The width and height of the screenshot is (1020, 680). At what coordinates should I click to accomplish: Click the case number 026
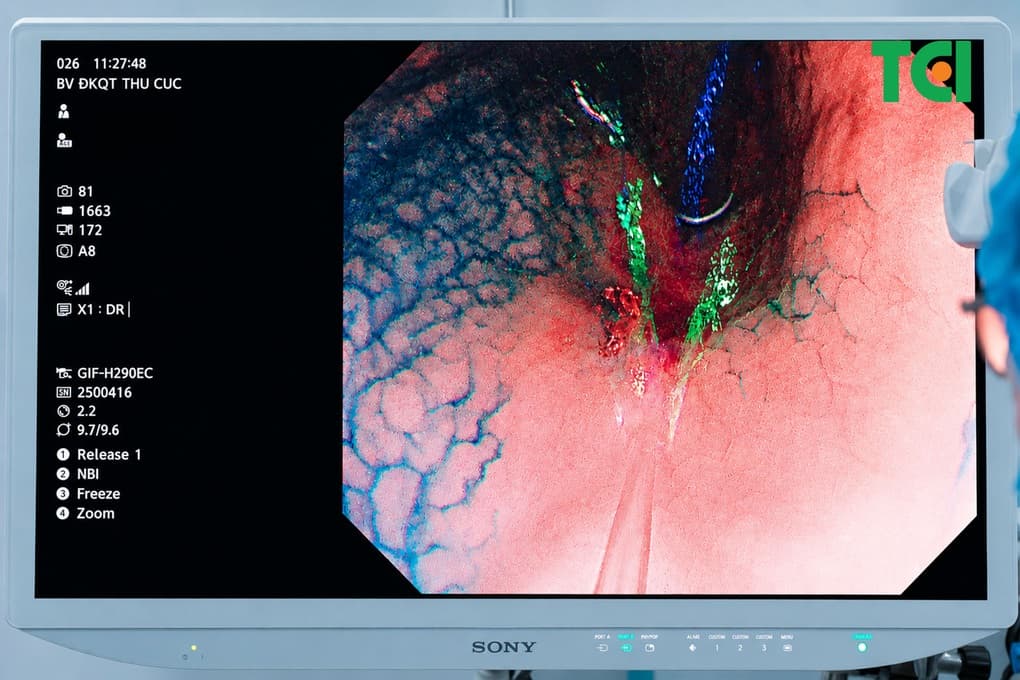click(68, 64)
